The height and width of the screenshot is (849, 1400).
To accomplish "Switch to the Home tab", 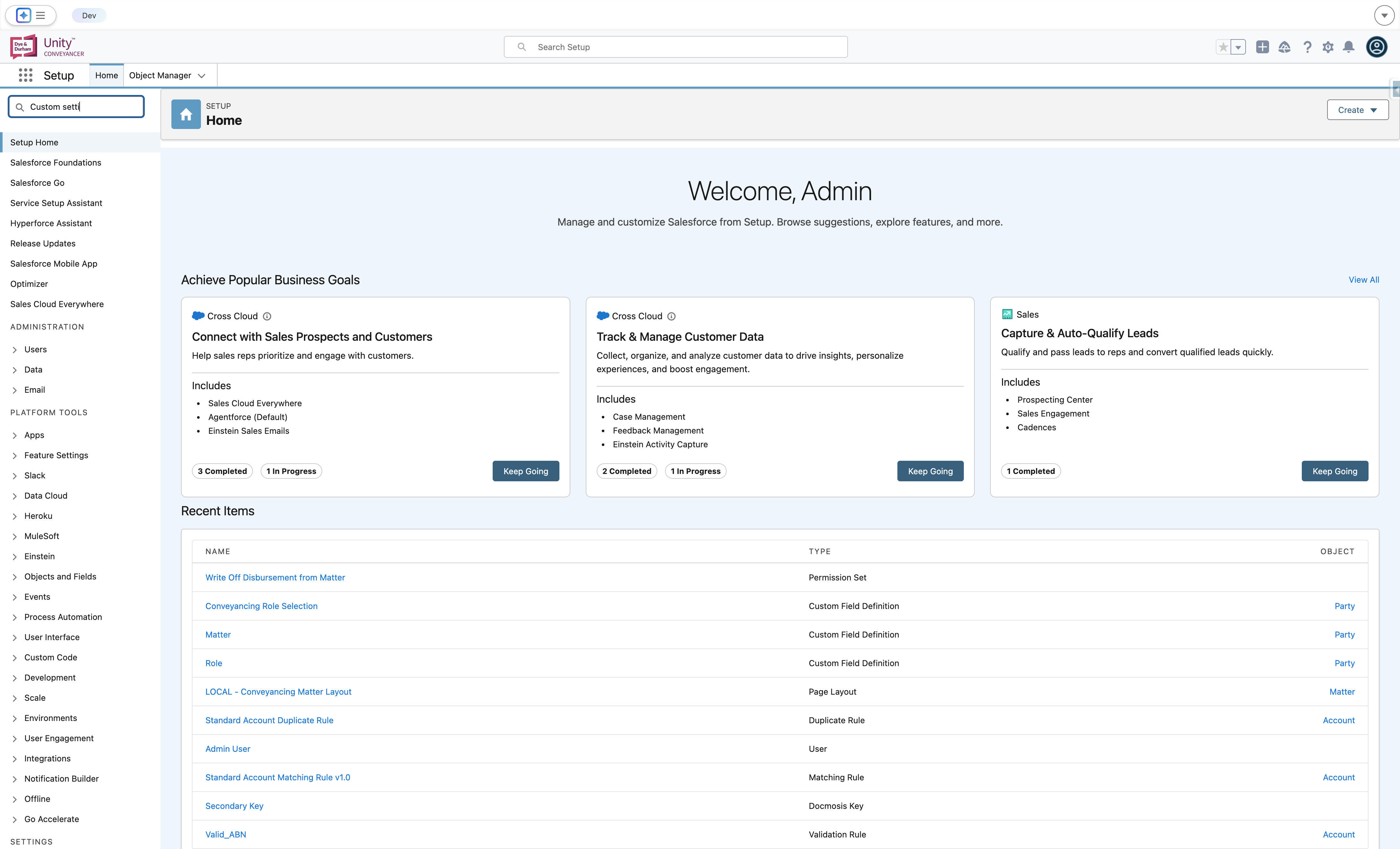I will (106, 75).
